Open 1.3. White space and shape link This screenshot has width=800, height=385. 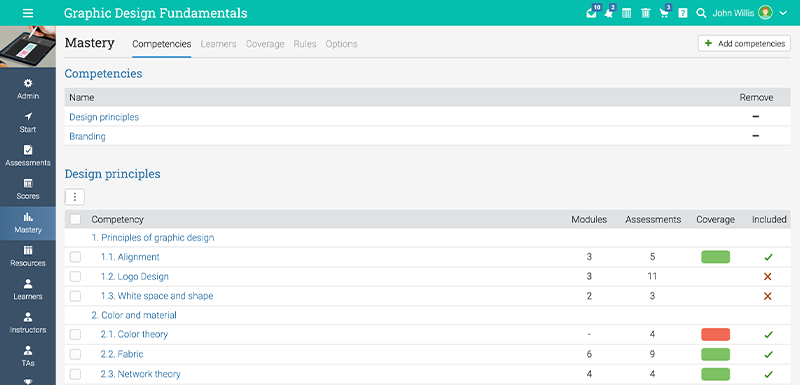tap(157, 296)
